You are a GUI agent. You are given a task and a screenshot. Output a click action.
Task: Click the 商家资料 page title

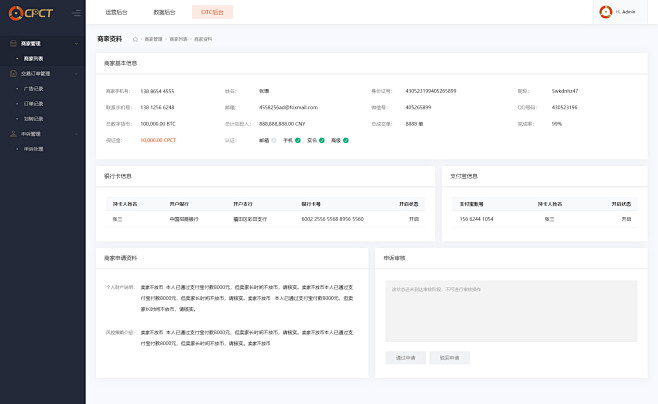[110, 39]
